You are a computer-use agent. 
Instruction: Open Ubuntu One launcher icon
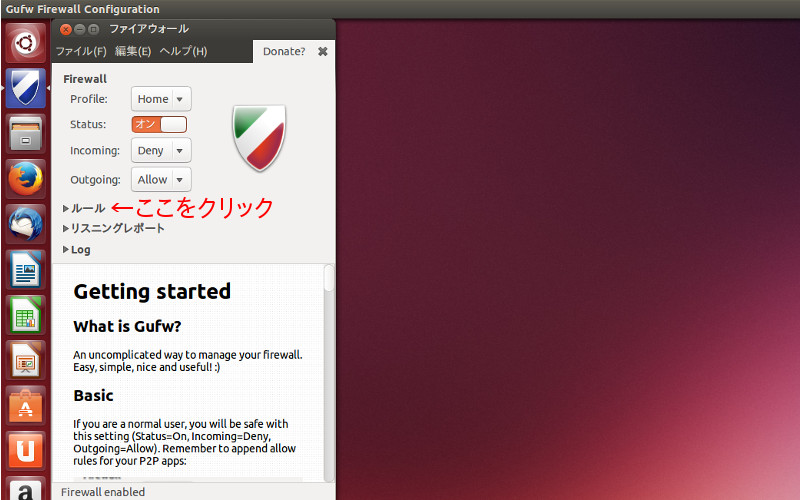(26, 452)
